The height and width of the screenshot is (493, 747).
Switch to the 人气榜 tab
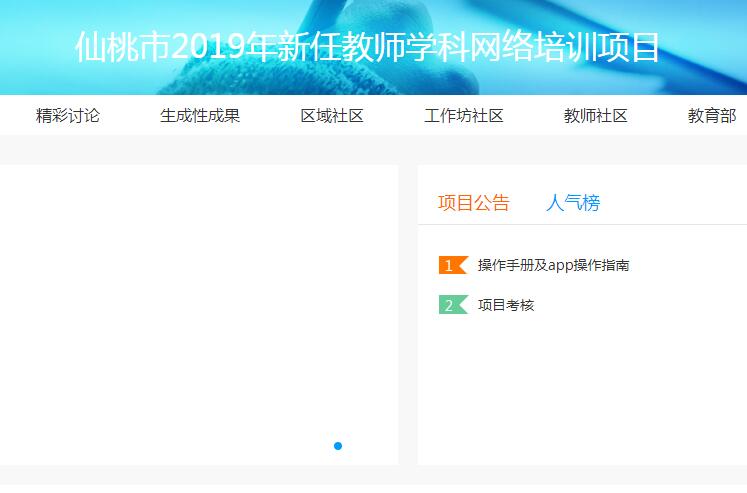pyautogui.click(x=573, y=203)
